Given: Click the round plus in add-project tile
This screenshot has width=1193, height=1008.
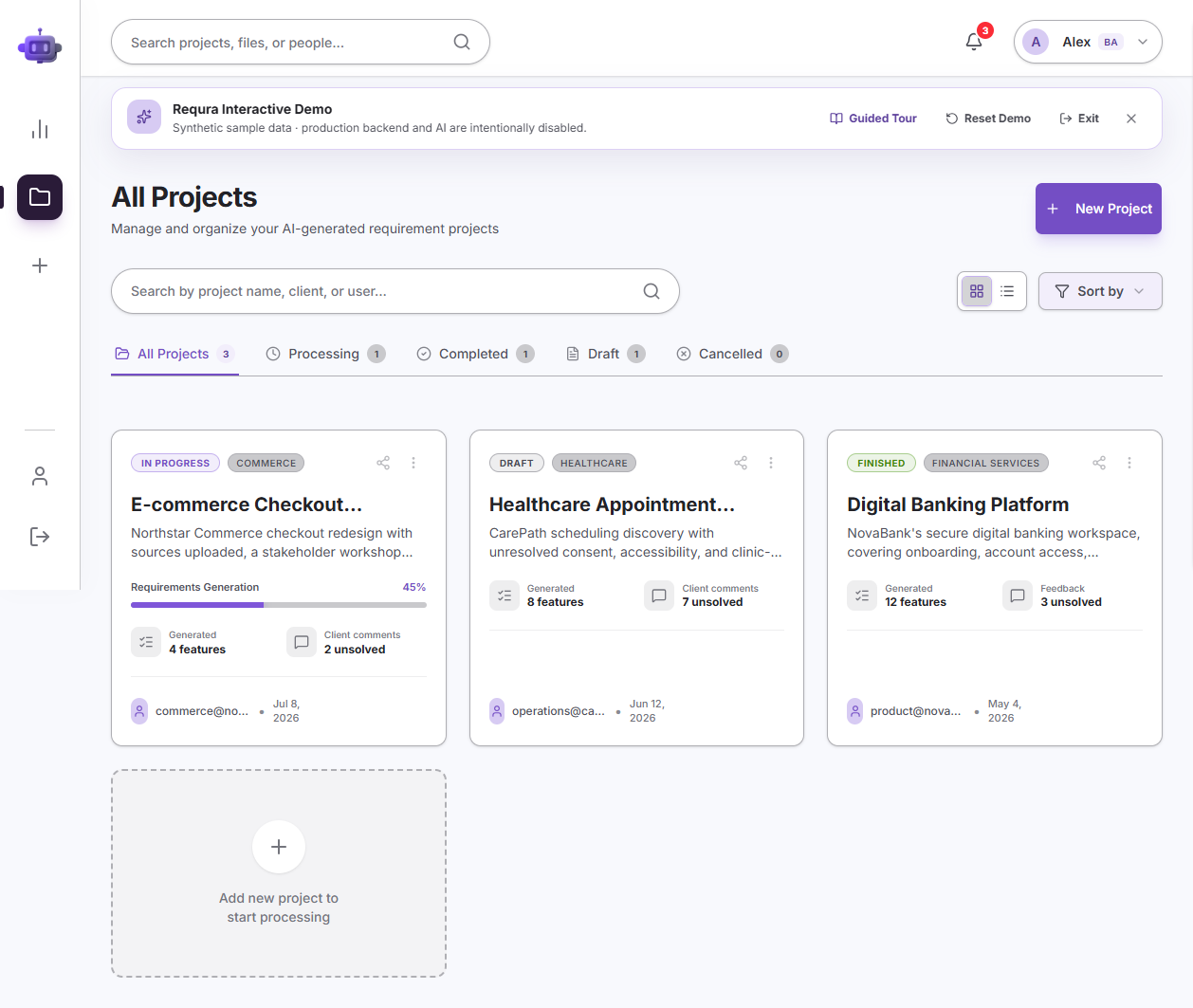Looking at the screenshot, I should tap(279, 847).
